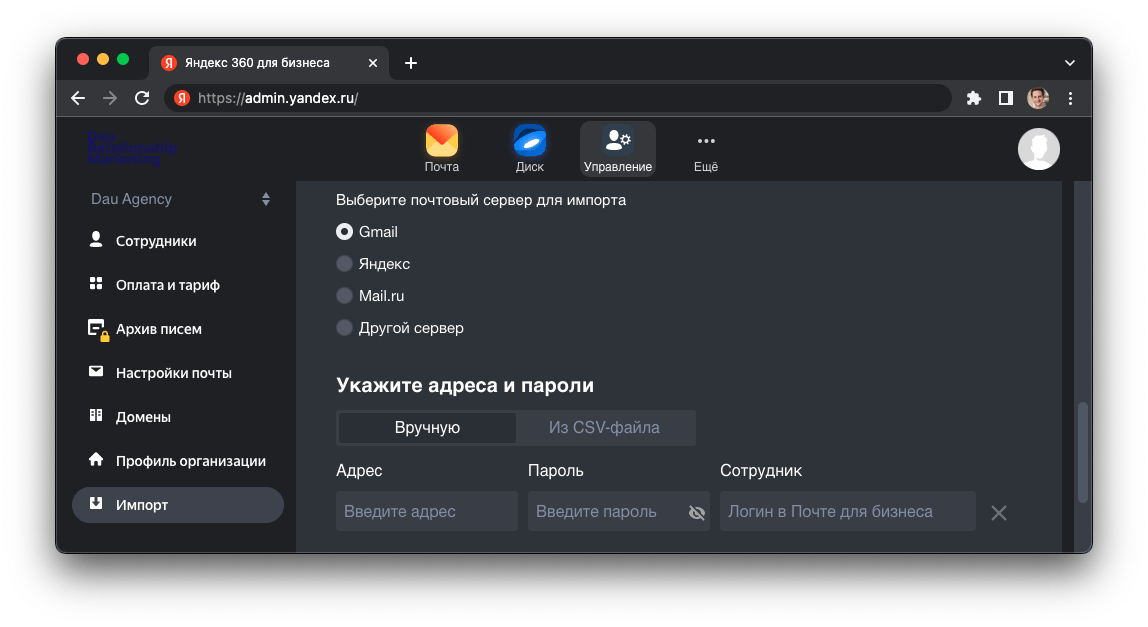Open the browser extensions puzzle icon
This screenshot has height=627, width=1148.
pos(974,98)
